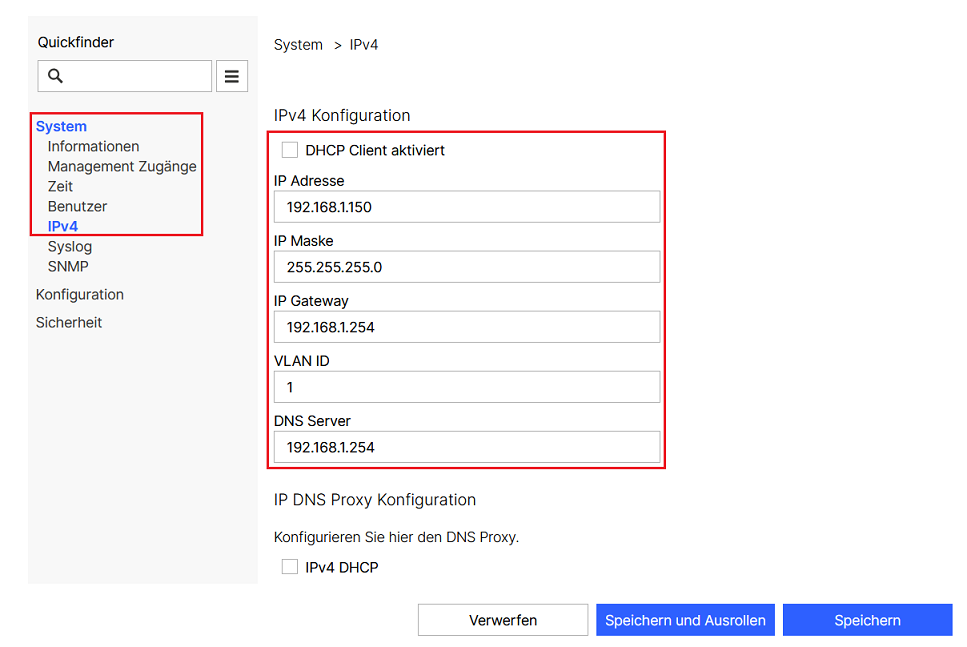Navigate to SNMP settings
967x647 pixels.
coord(68,266)
